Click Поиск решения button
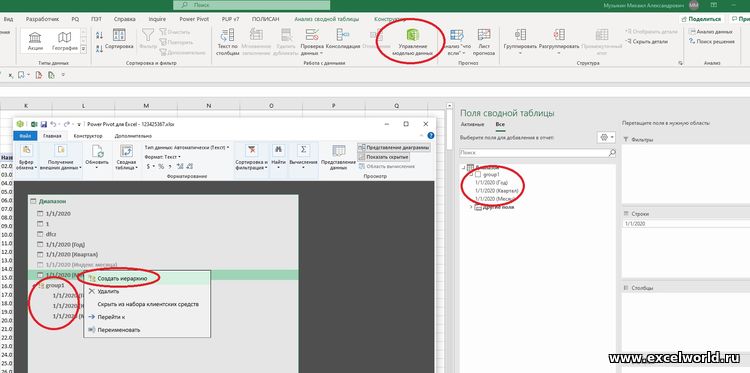 [x=712, y=42]
